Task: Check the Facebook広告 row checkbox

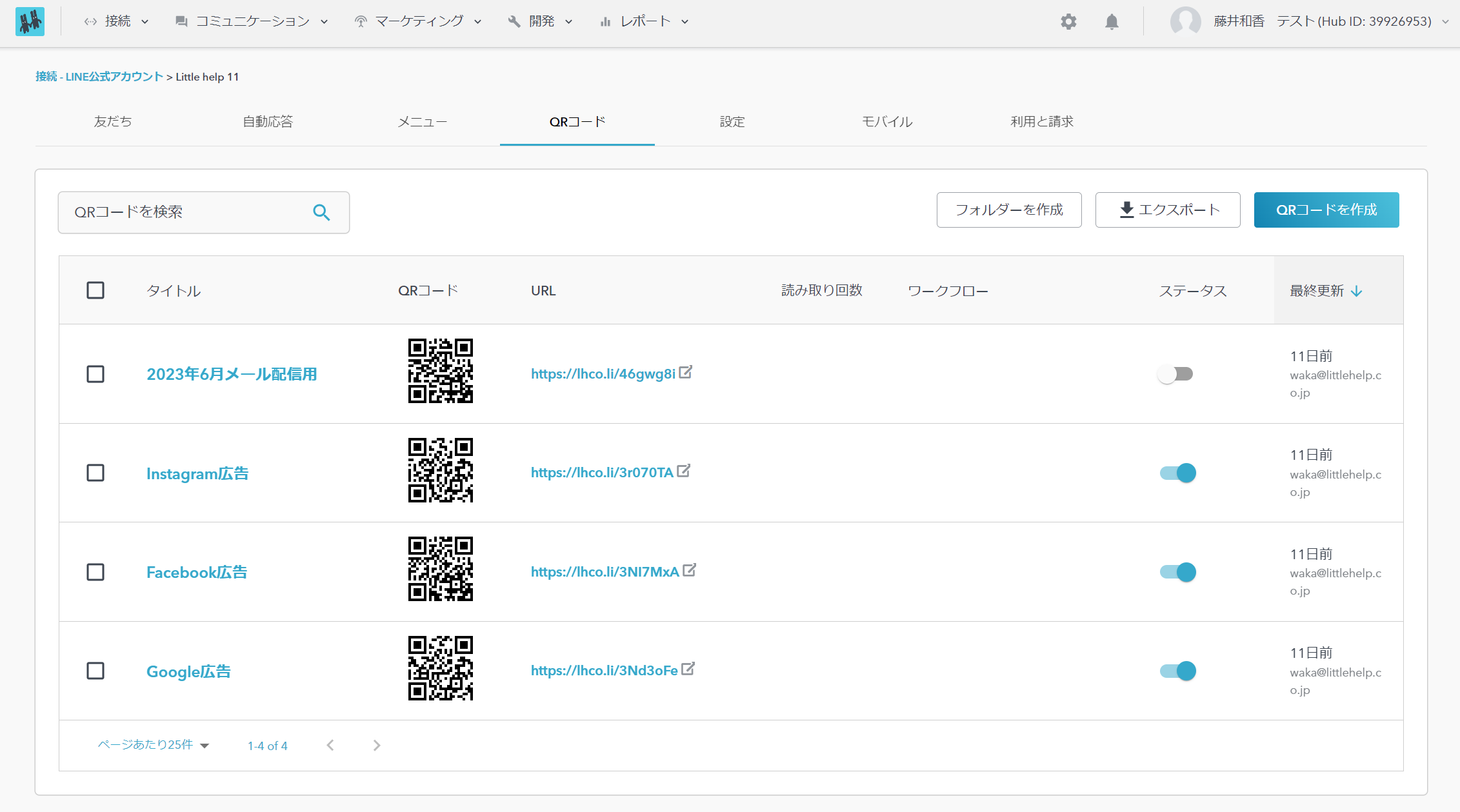Action: click(x=95, y=572)
